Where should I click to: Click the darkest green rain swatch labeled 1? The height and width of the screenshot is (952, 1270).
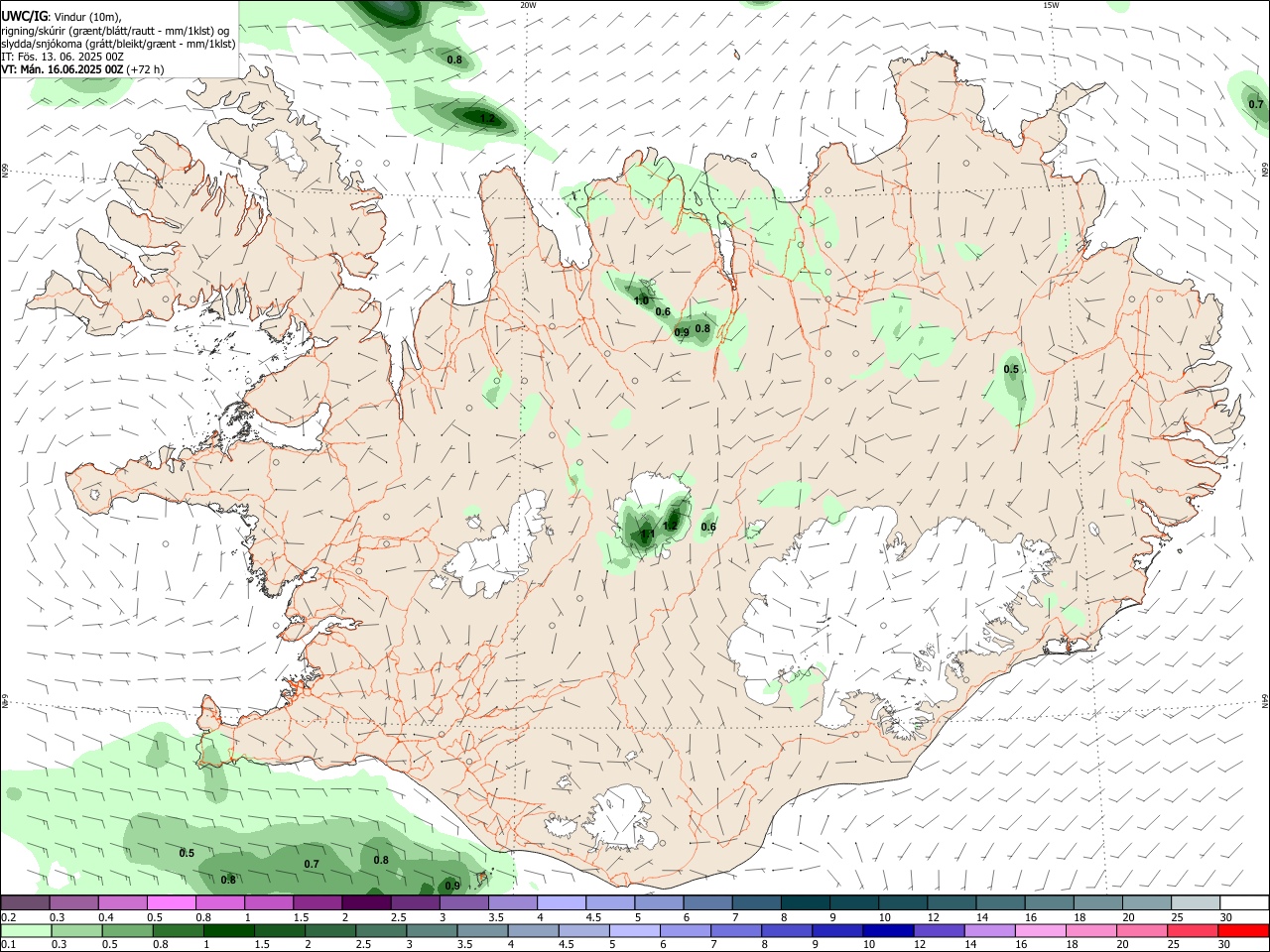pos(229,931)
